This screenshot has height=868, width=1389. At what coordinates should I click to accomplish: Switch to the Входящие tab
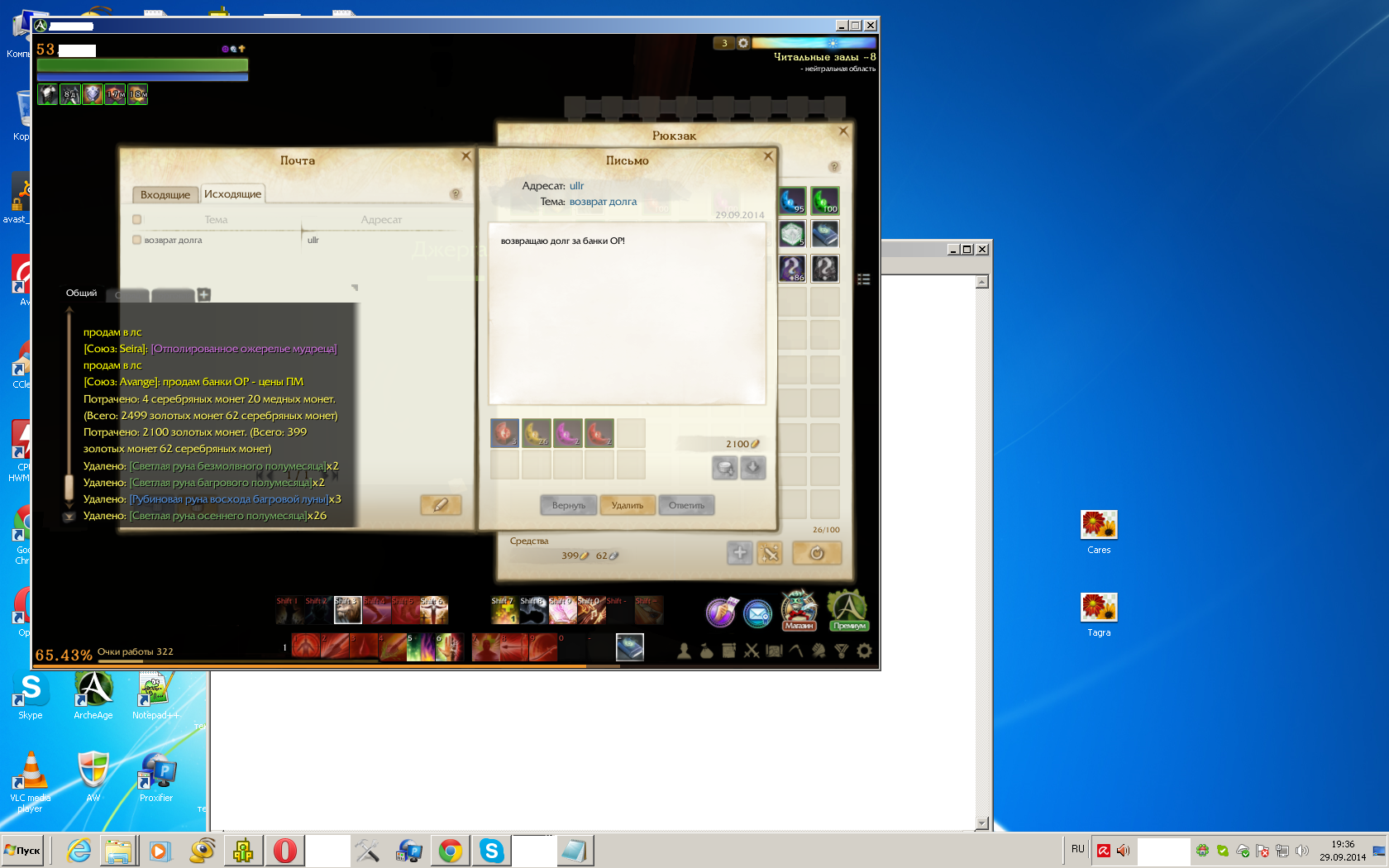click(x=165, y=194)
